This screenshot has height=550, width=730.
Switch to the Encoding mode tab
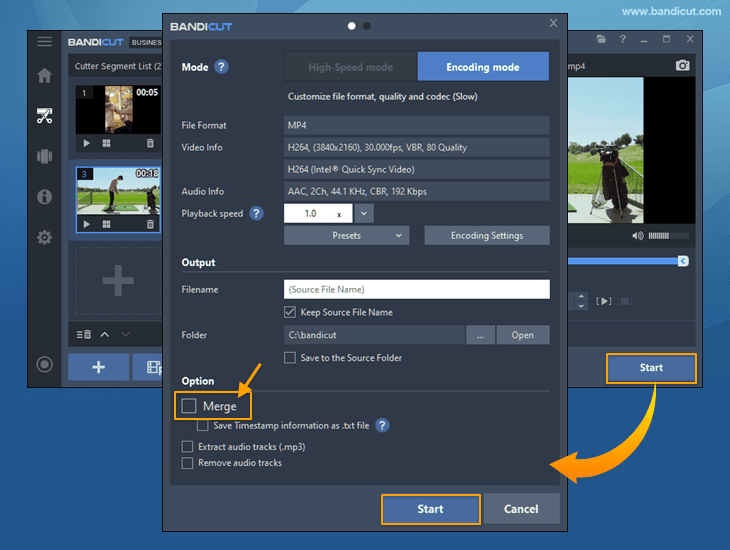click(x=483, y=67)
